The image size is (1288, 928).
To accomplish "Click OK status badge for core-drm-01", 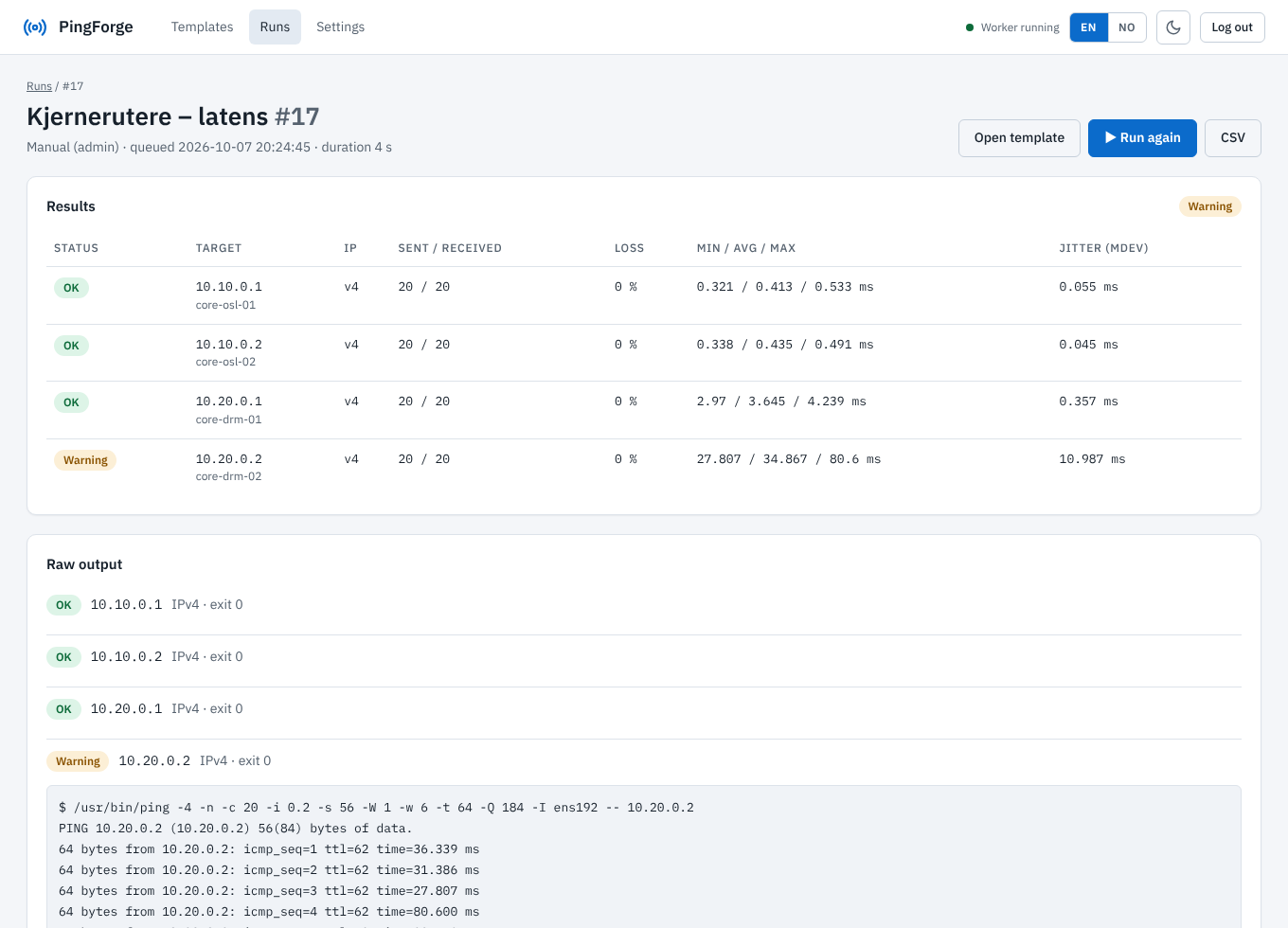I will click(71, 402).
